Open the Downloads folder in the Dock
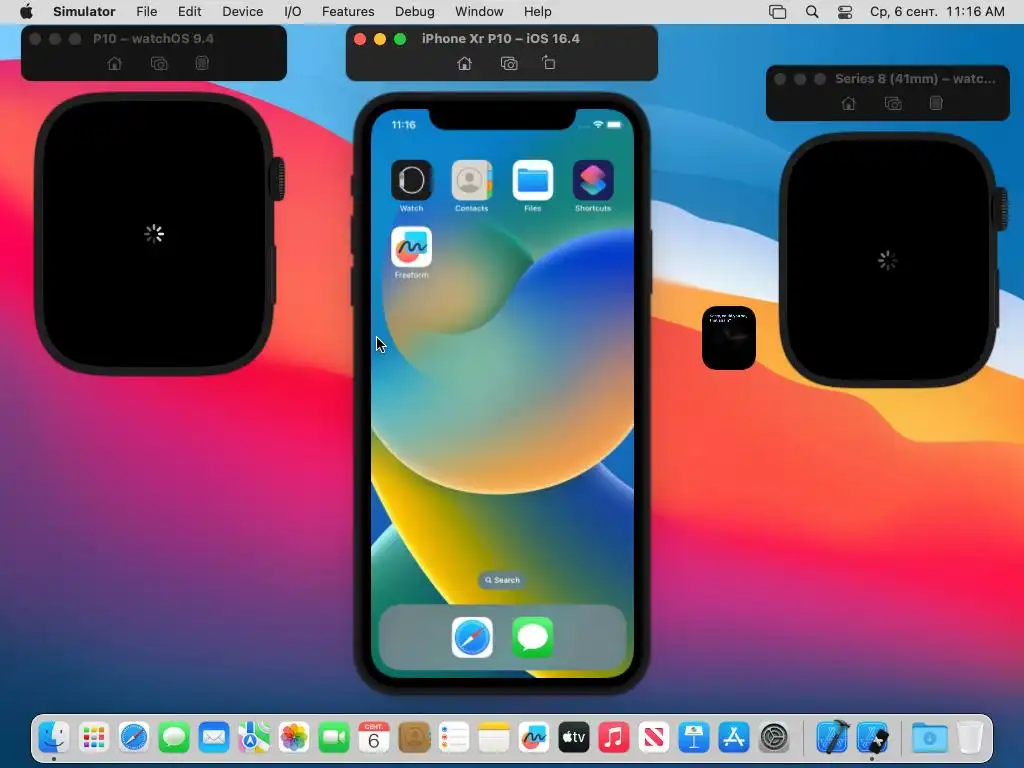This screenshot has width=1024, height=768. [x=930, y=738]
